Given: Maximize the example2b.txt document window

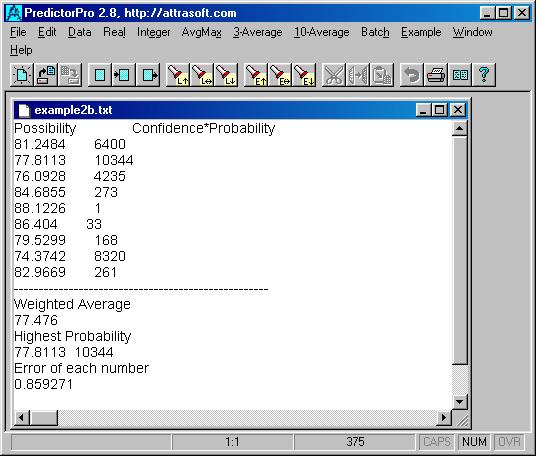Looking at the screenshot, I should pyautogui.click(x=440, y=110).
